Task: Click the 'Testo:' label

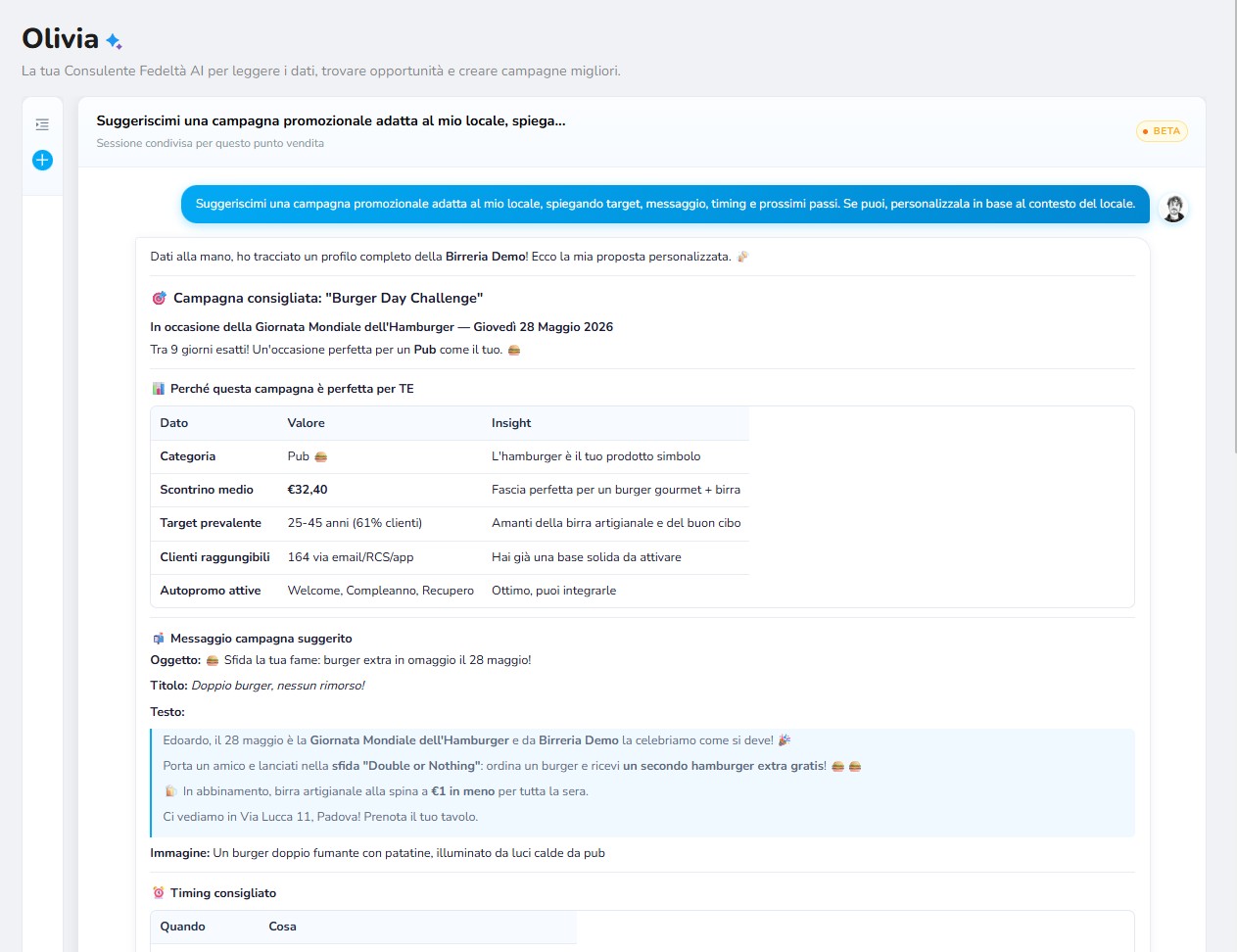Action: pos(167,712)
